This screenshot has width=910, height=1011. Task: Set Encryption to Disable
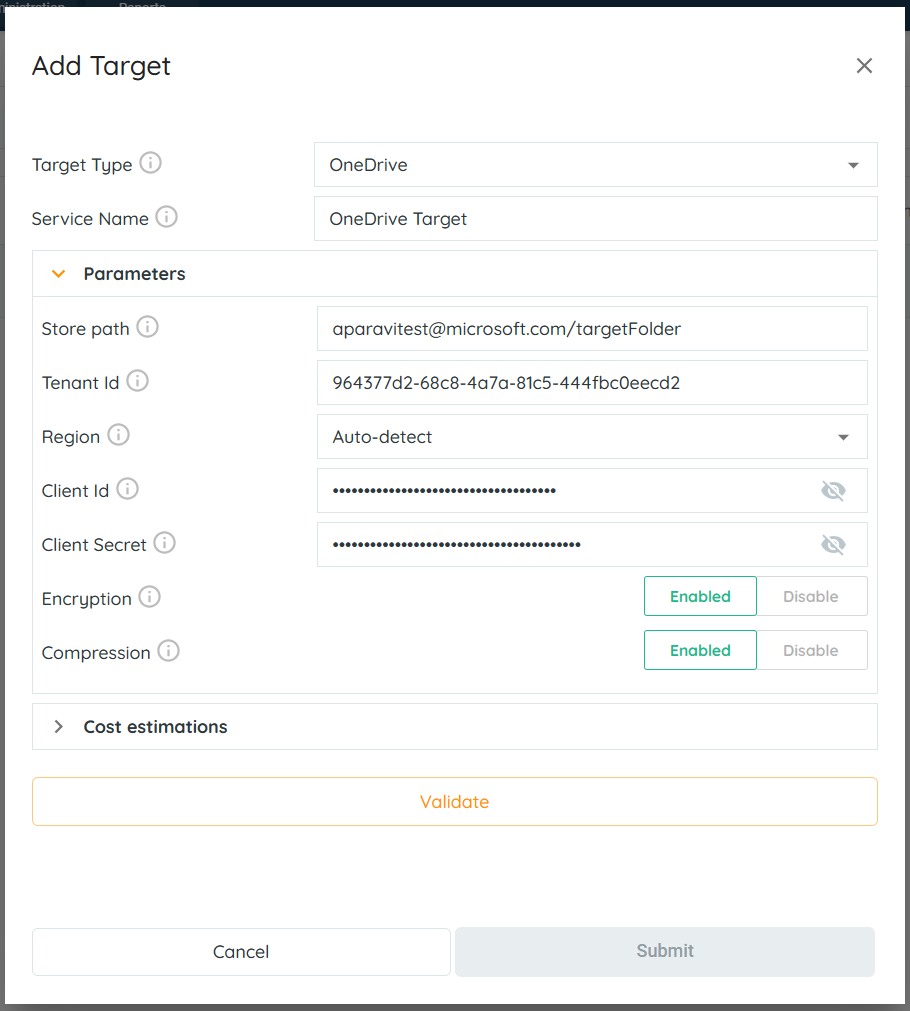(x=810, y=596)
